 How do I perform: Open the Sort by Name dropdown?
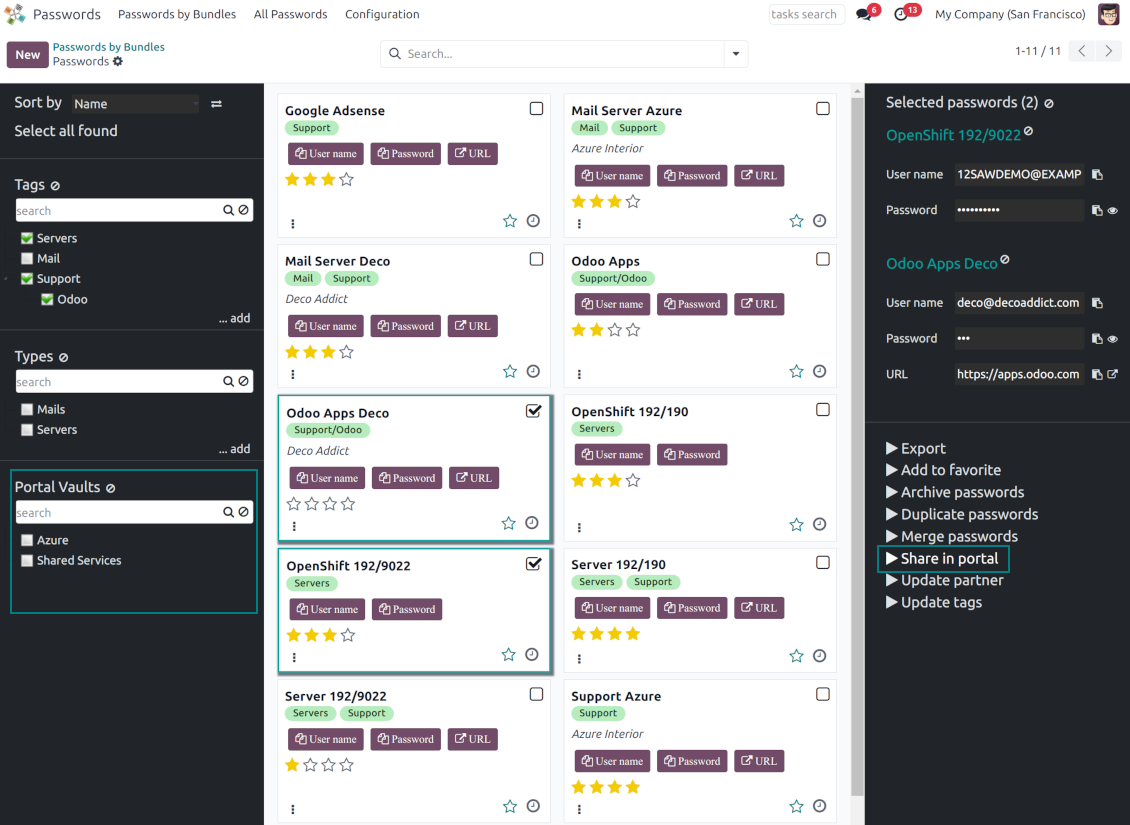tap(136, 104)
